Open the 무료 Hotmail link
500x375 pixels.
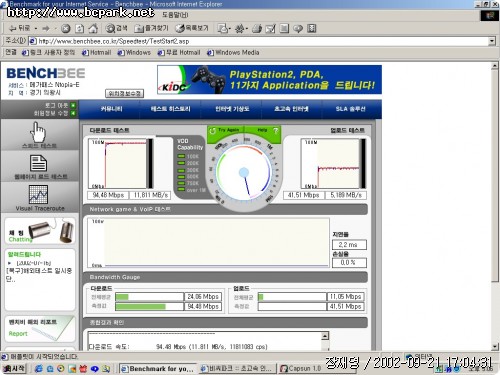click(179, 53)
